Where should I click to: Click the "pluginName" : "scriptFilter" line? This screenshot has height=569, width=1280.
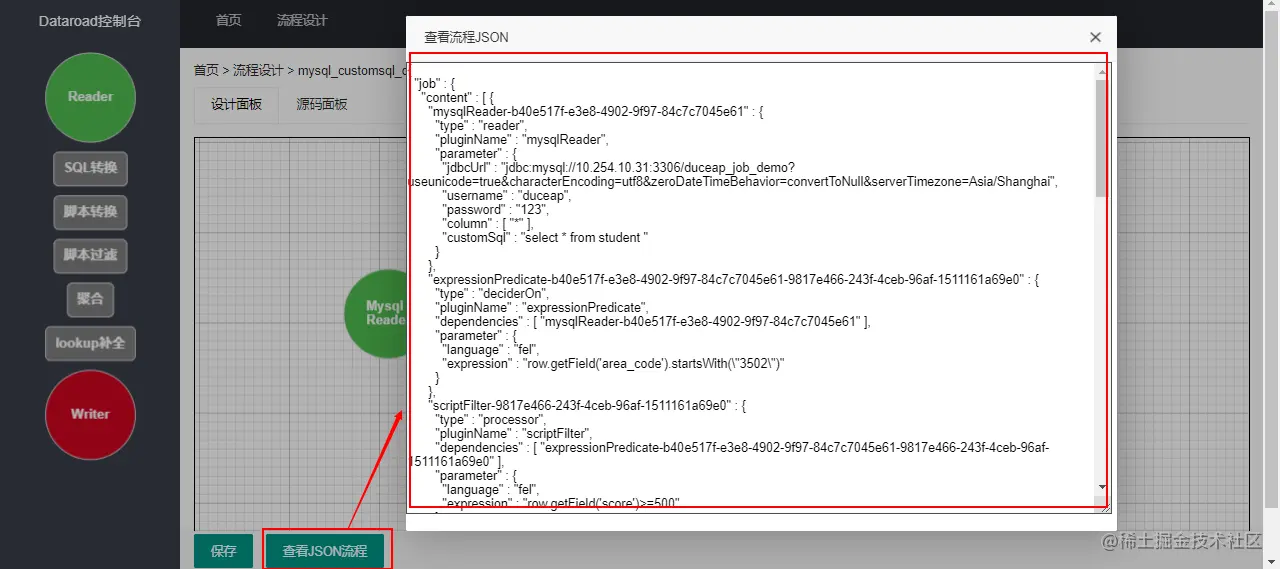tap(513, 434)
